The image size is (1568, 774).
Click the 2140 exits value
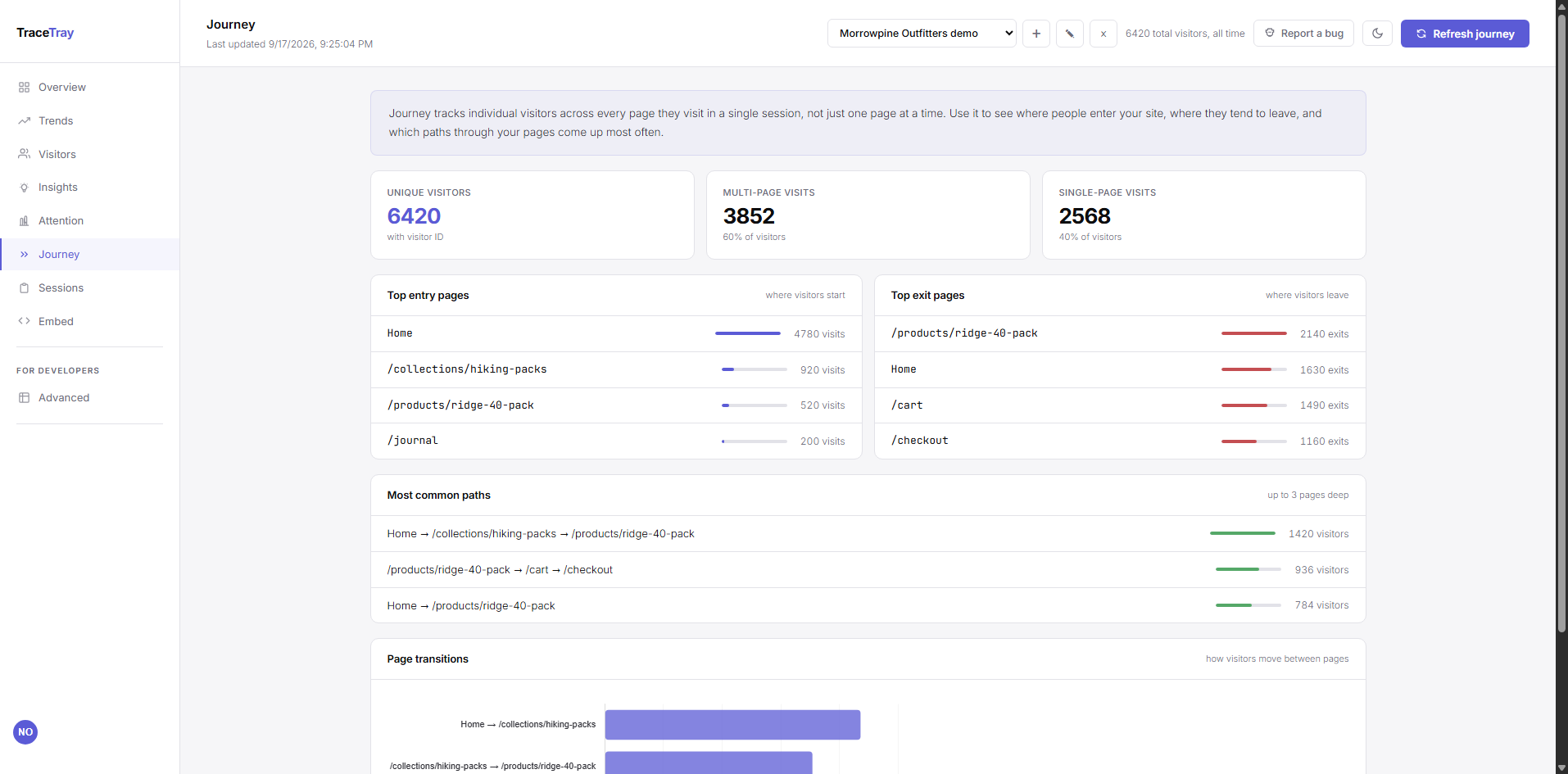point(1324,334)
